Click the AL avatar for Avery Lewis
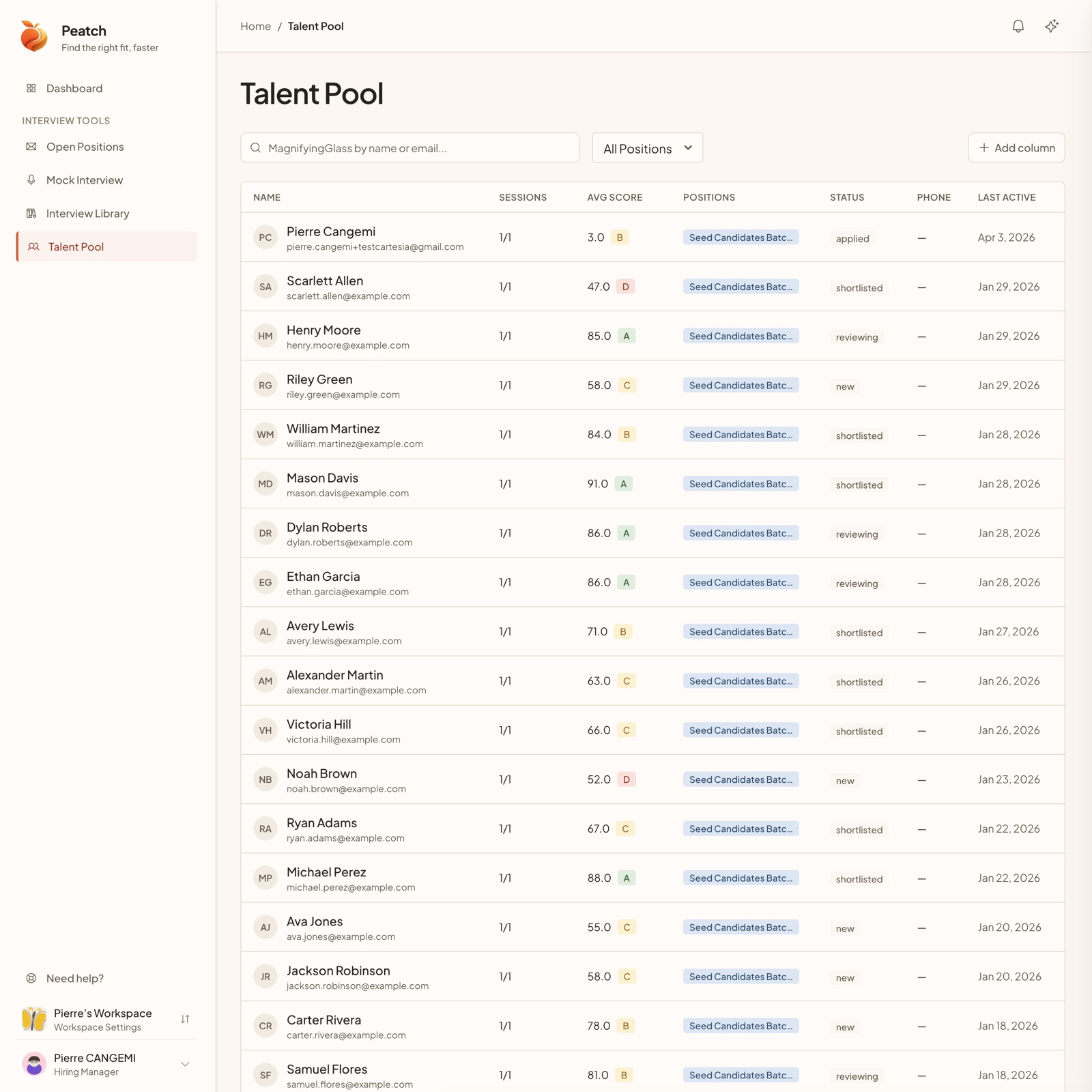 (265, 632)
